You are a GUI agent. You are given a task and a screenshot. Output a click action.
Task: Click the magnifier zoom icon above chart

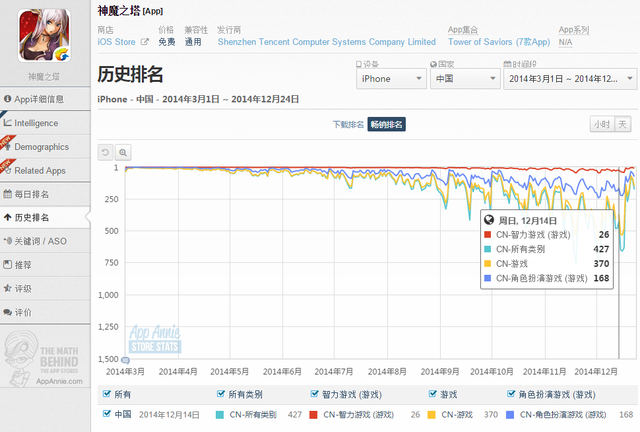(123, 153)
